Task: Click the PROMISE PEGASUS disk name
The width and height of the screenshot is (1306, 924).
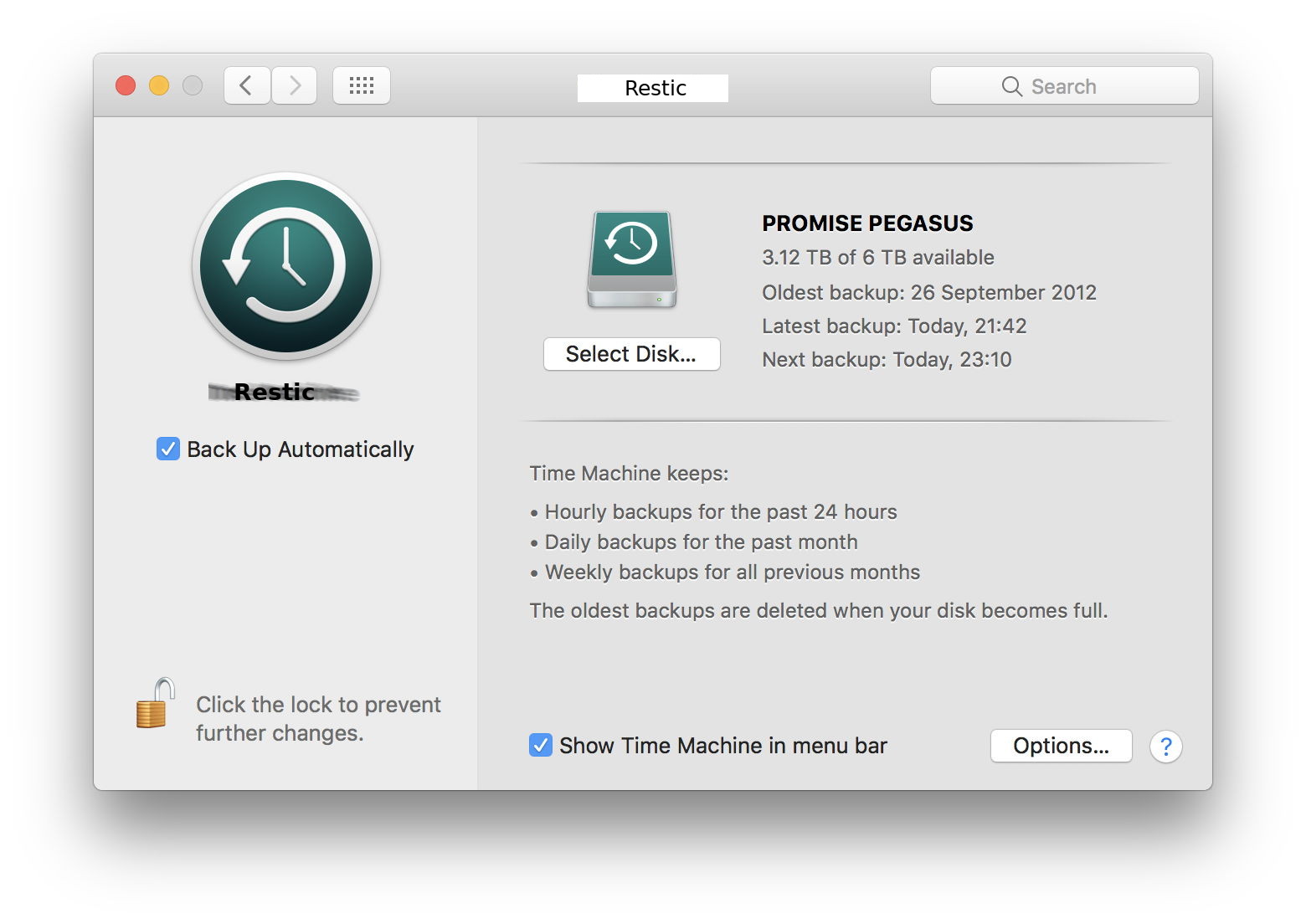Action: pos(867,223)
